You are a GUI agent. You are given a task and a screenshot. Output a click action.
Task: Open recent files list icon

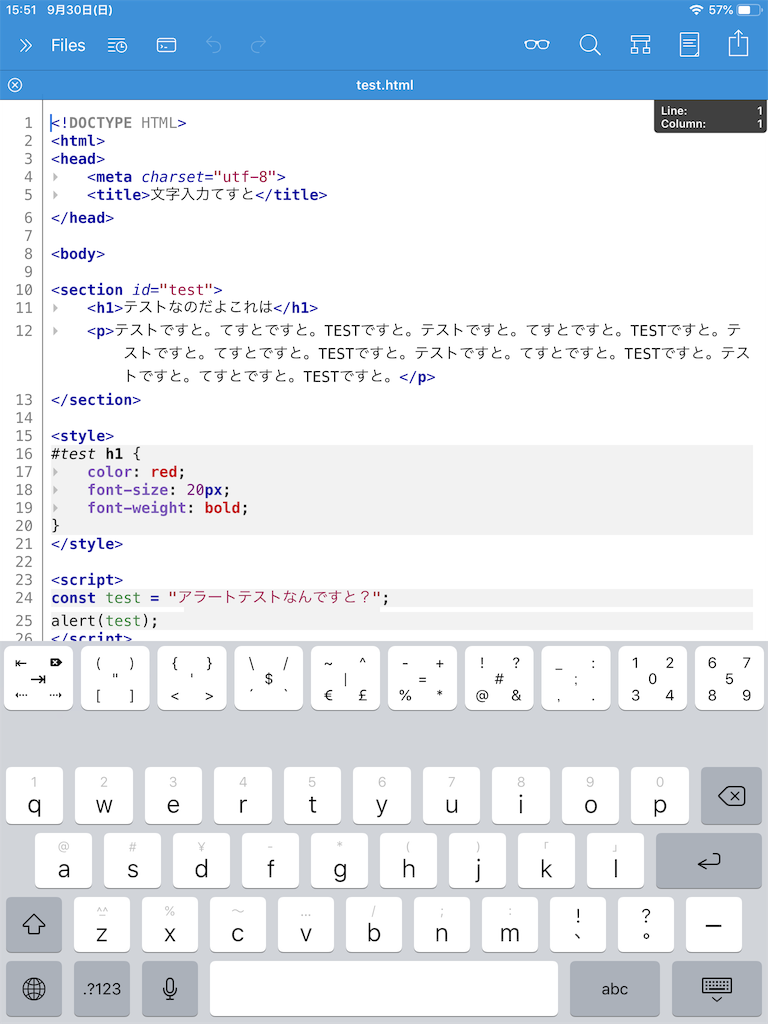point(118,45)
